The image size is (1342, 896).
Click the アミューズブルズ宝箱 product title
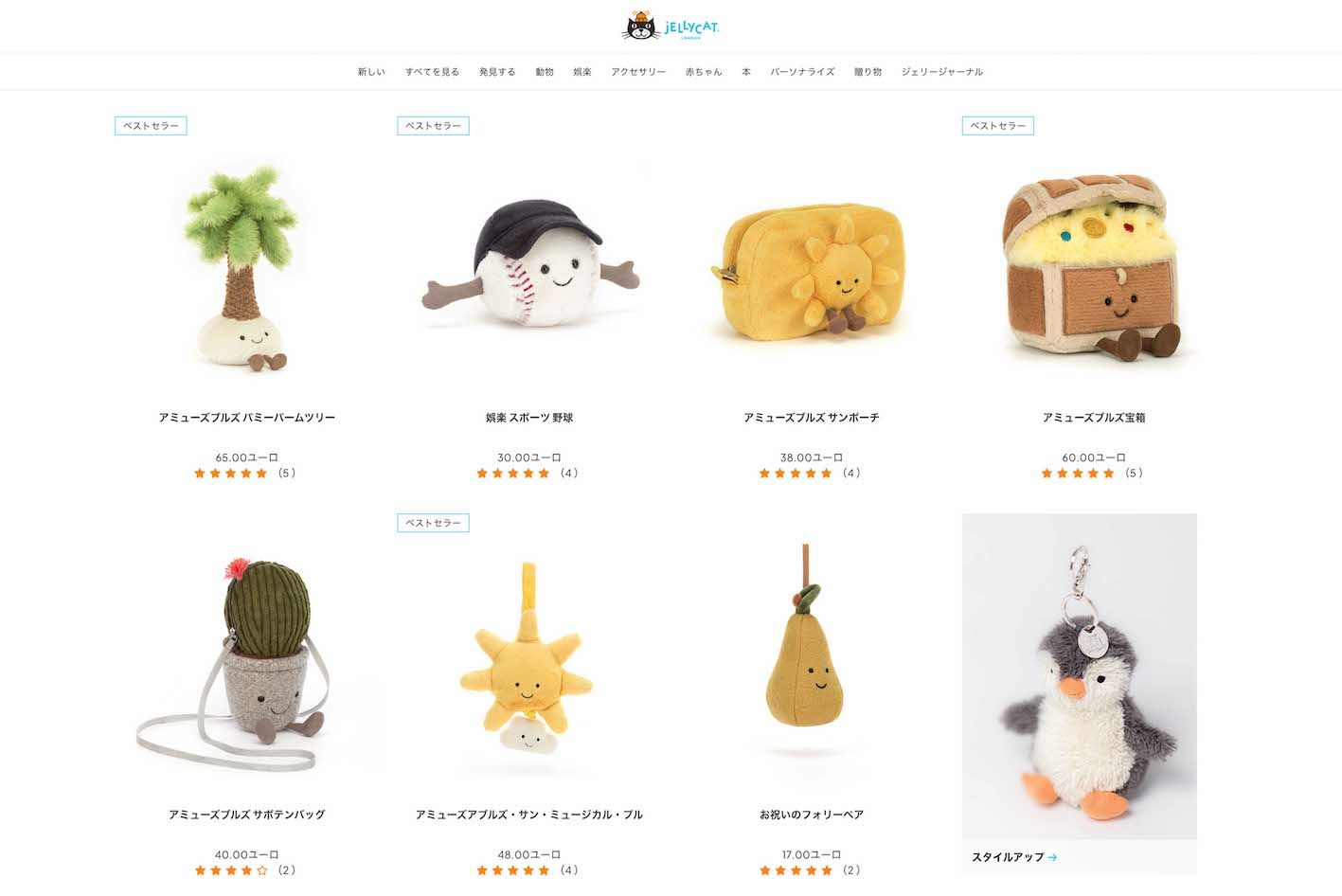coord(1094,418)
